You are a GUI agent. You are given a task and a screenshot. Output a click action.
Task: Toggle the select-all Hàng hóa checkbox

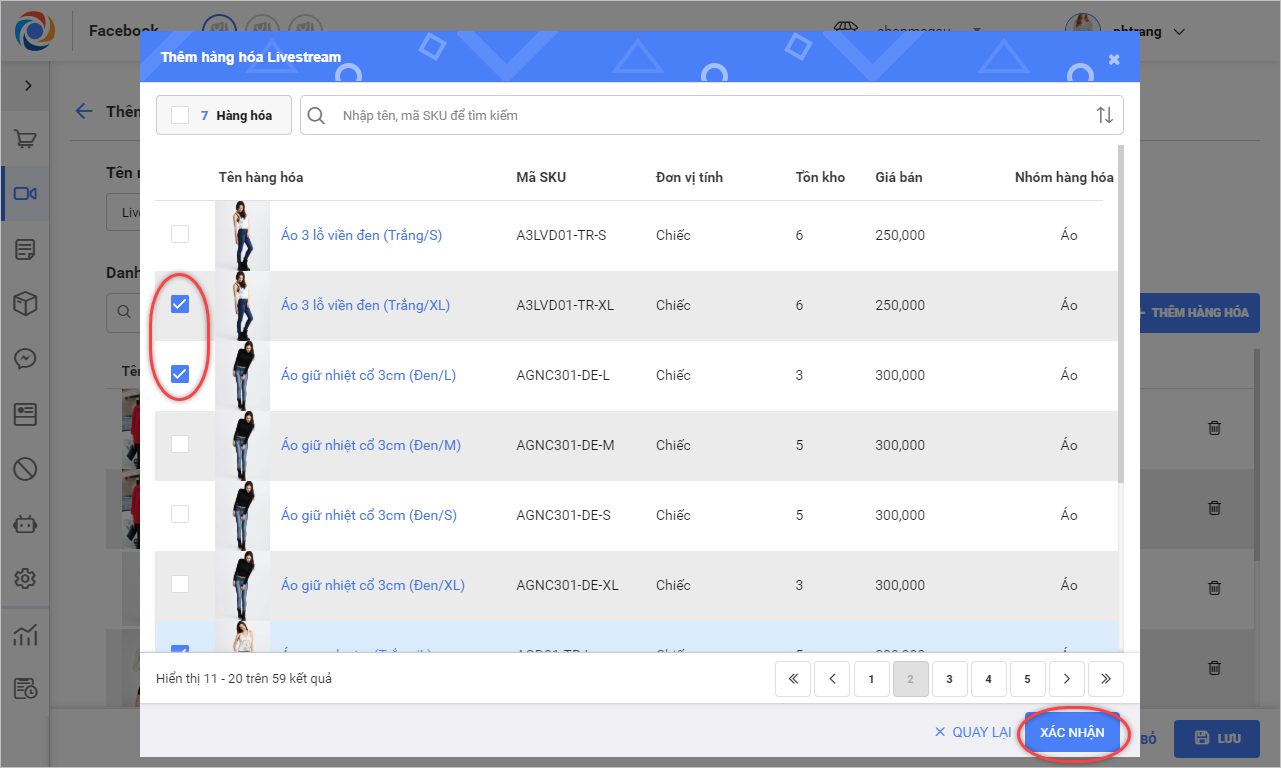pyautogui.click(x=180, y=115)
